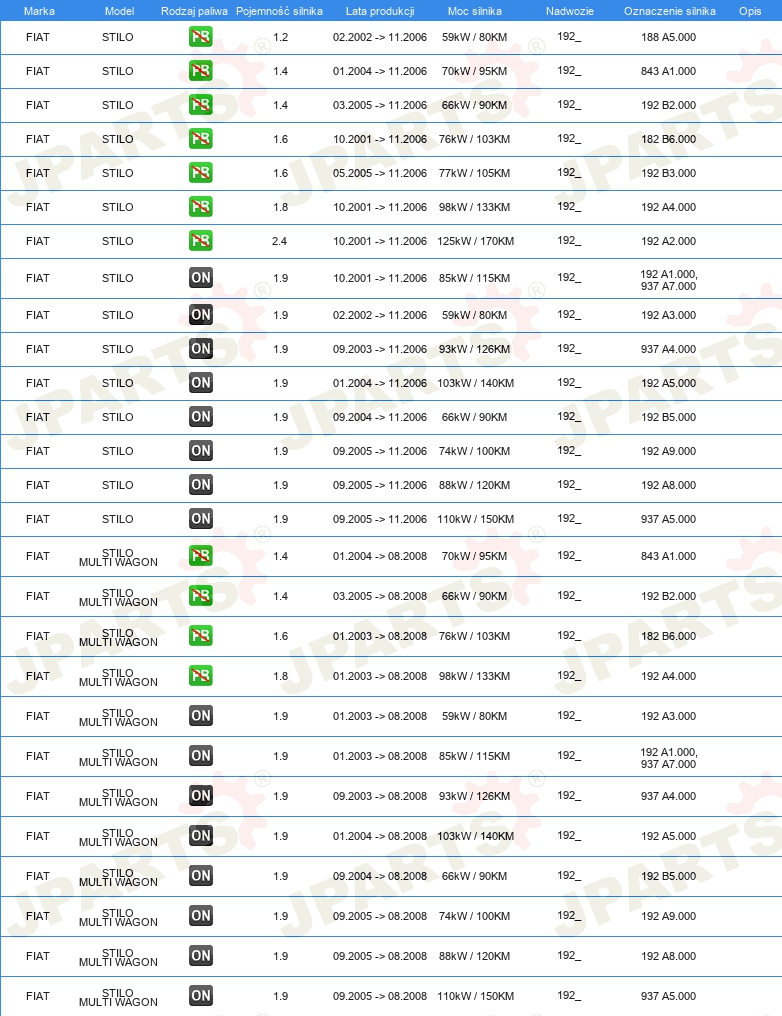Click petrol icon in row dated 03.2005 -> 11.2006
This screenshot has height=1016, width=782.
tap(201, 105)
